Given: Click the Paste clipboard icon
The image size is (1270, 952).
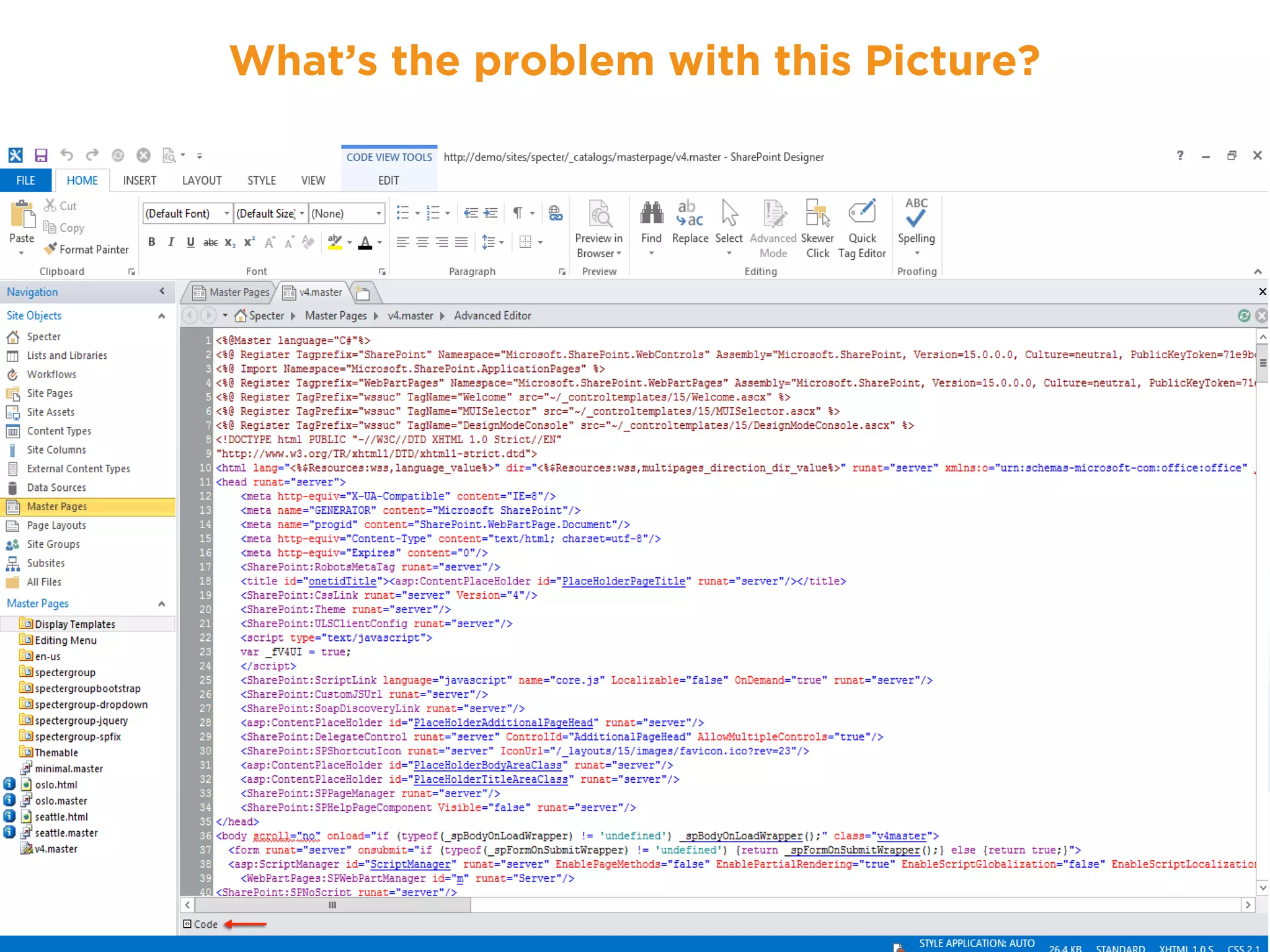Looking at the screenshot, I should click(22, 216).
